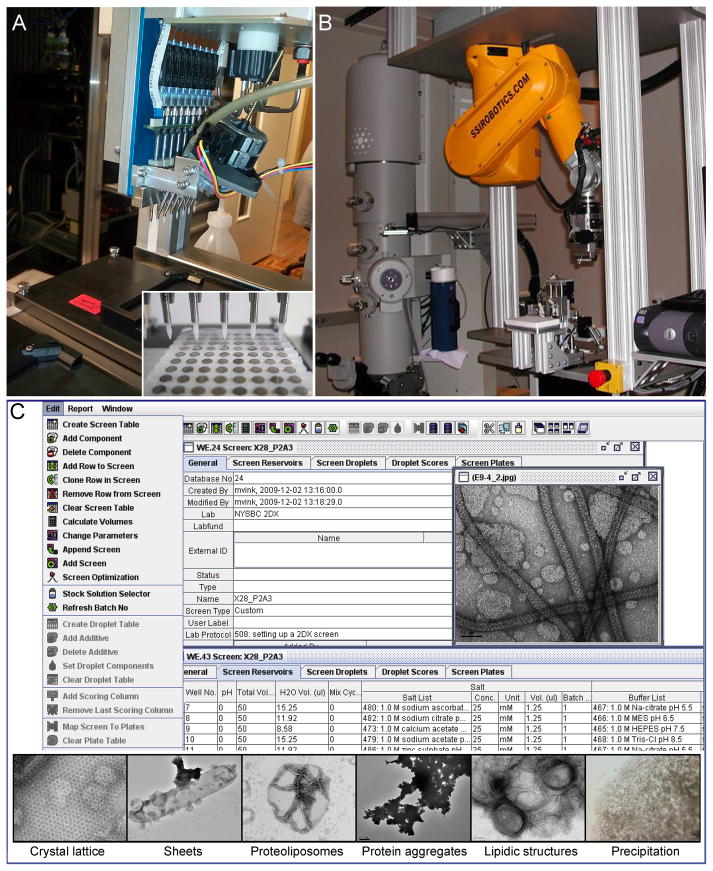Open Screen Droplets tab in WE.43 window
The image size is (713, 871).
point(333,671)
